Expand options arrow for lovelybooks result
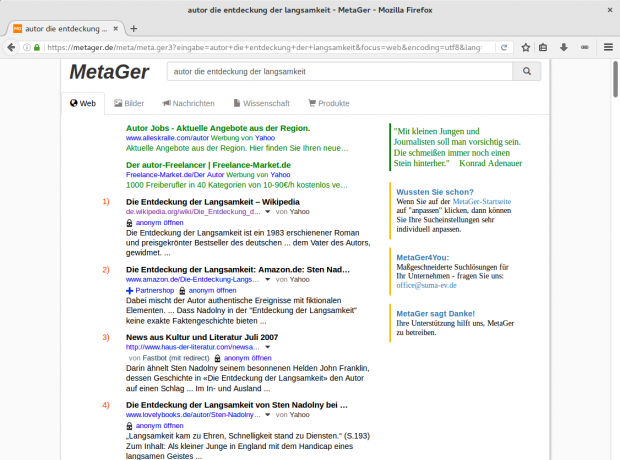This screenshot has width=620, height=460. 268,415
